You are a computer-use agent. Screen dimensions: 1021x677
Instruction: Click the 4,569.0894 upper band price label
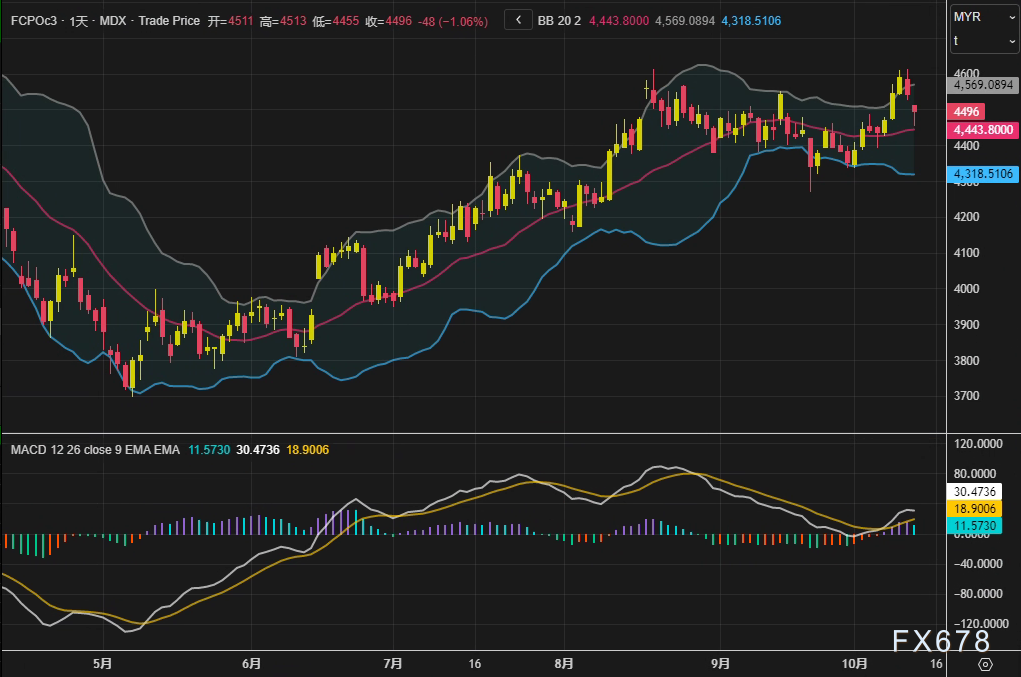point(982,86)
